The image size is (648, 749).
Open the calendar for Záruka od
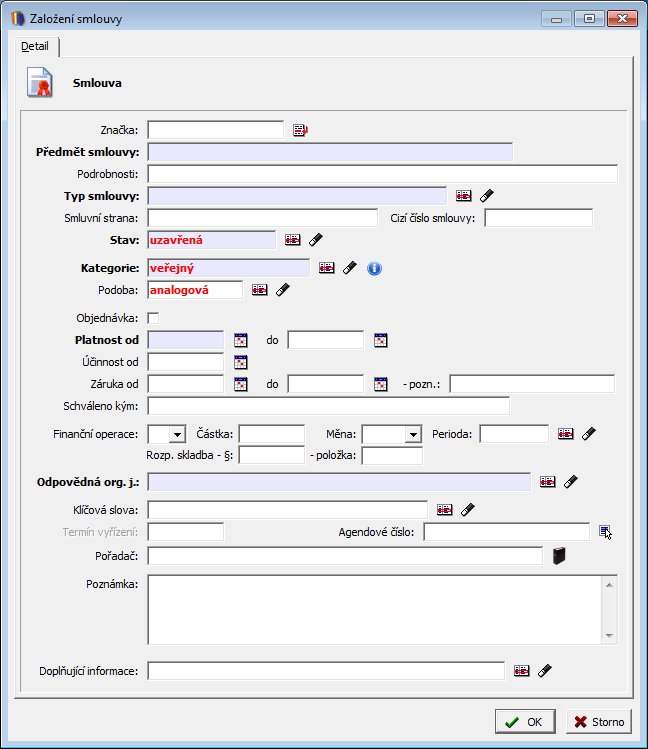241,384
